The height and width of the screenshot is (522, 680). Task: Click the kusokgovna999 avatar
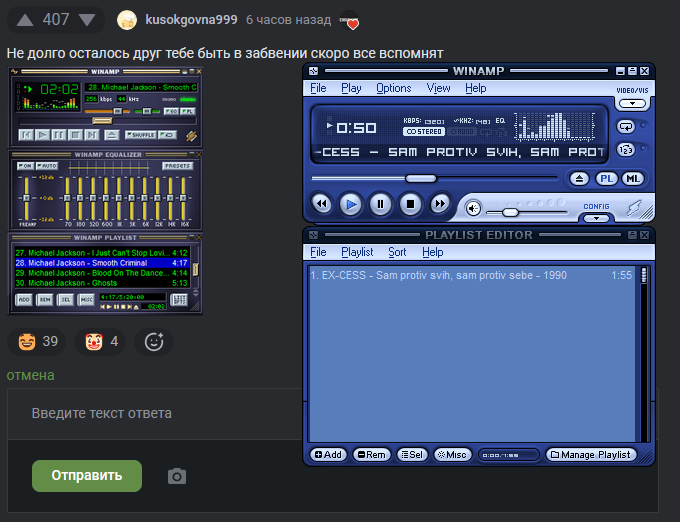127,20
